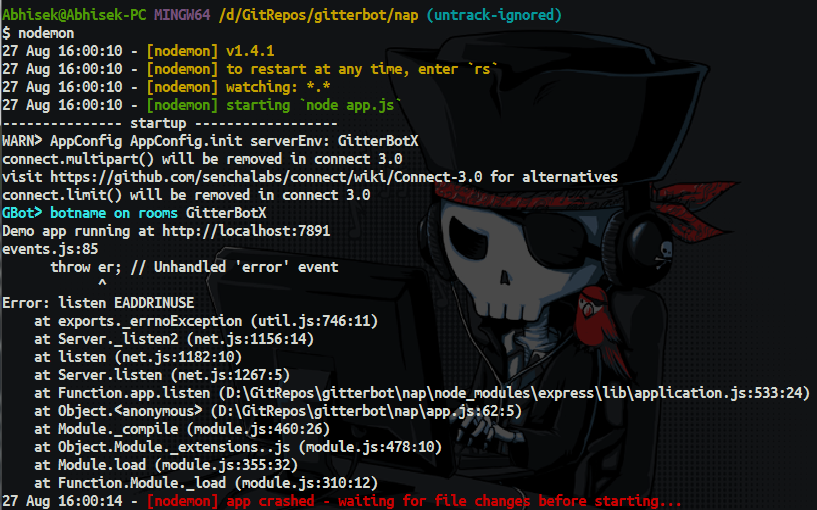Click the '----- startup -----' separator line
The width and height of the screenshot is (817, 510).
[170, 123]
